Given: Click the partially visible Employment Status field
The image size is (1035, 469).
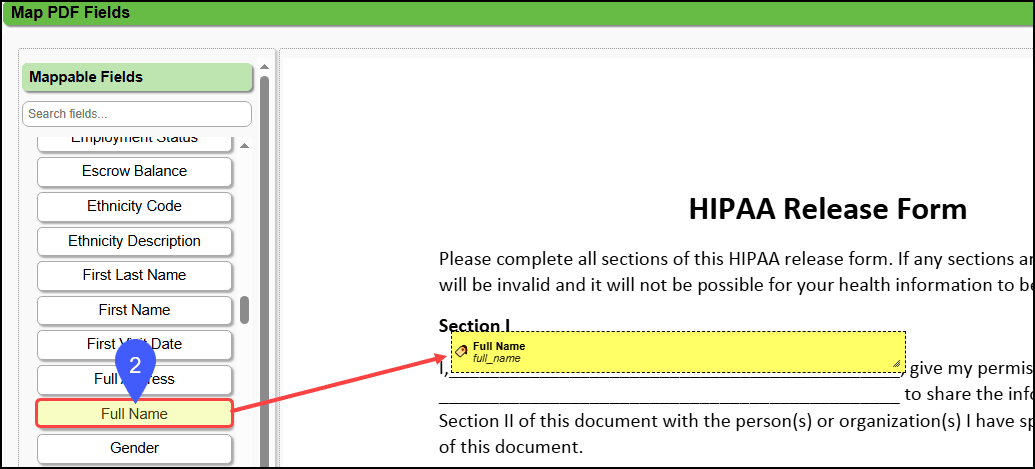Looking at the screenshot, I should (x=134, y=141).
